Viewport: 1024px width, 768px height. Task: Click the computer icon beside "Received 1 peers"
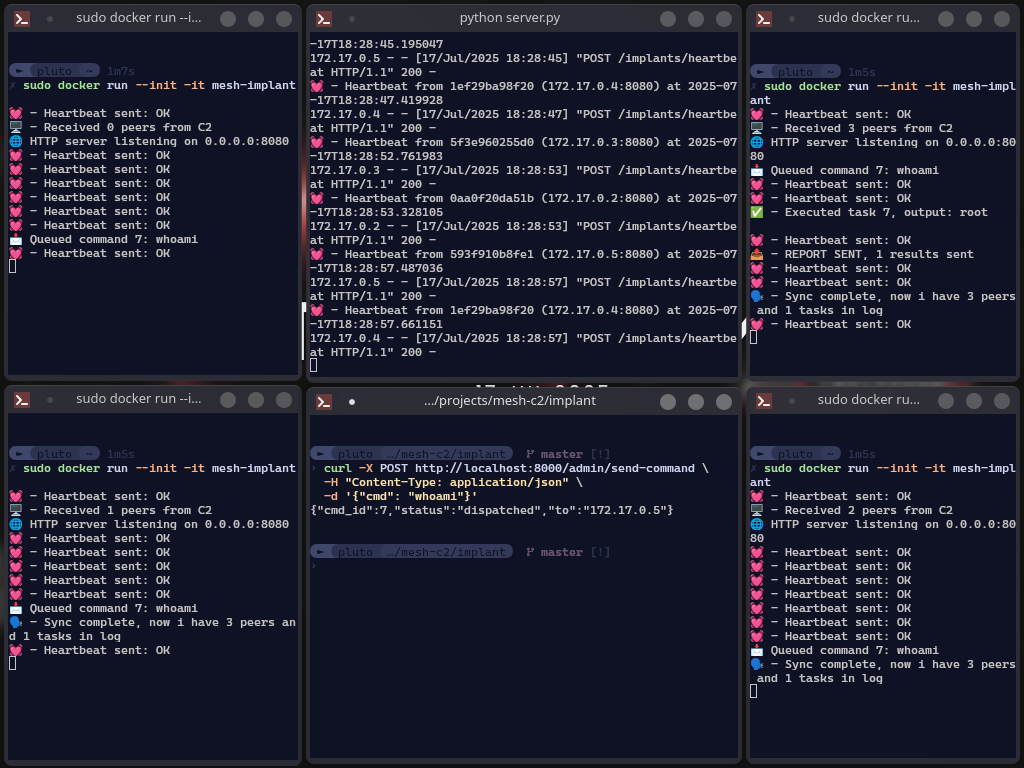pos(16,510)
